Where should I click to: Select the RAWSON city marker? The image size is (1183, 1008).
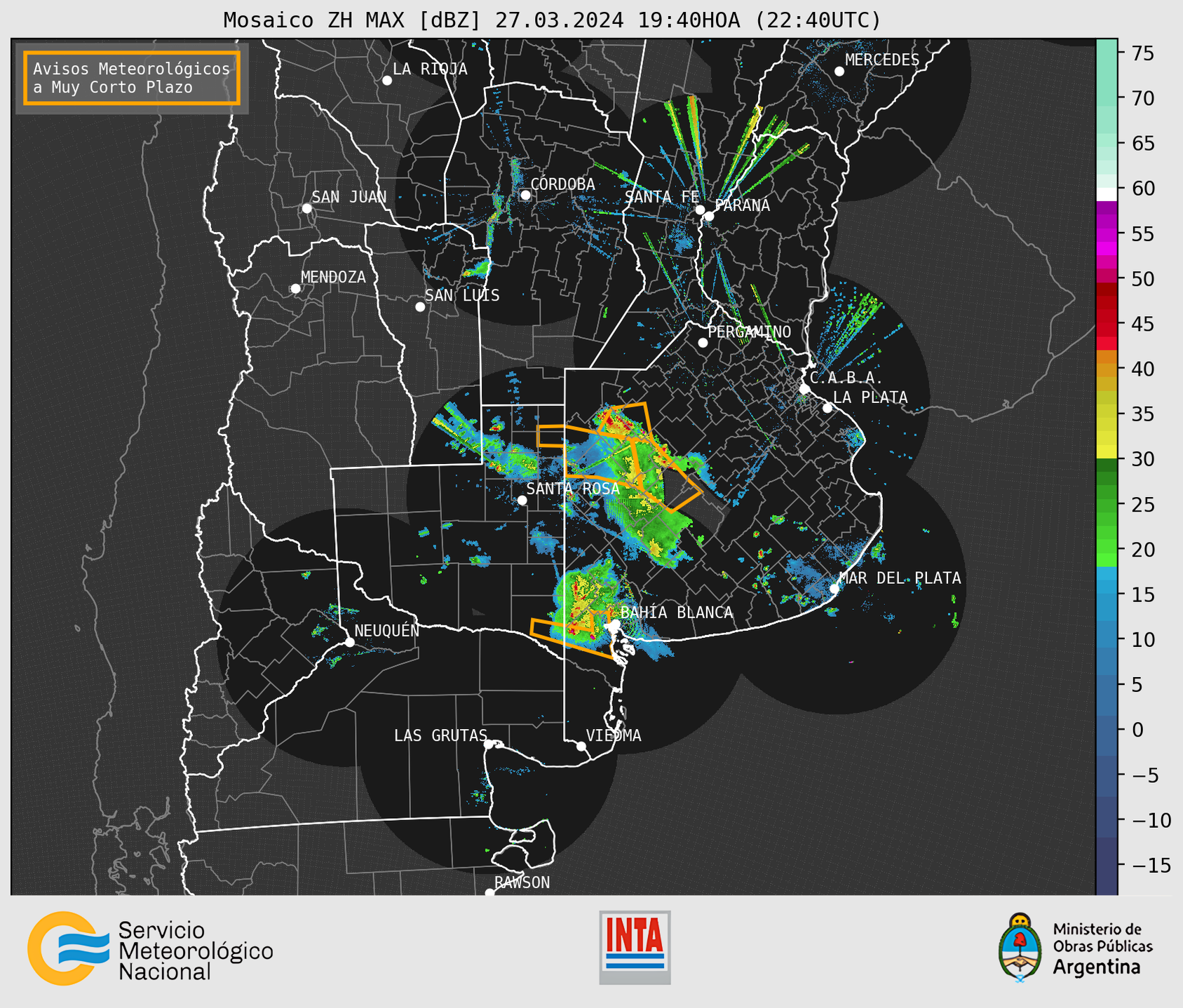click(489, 893)
